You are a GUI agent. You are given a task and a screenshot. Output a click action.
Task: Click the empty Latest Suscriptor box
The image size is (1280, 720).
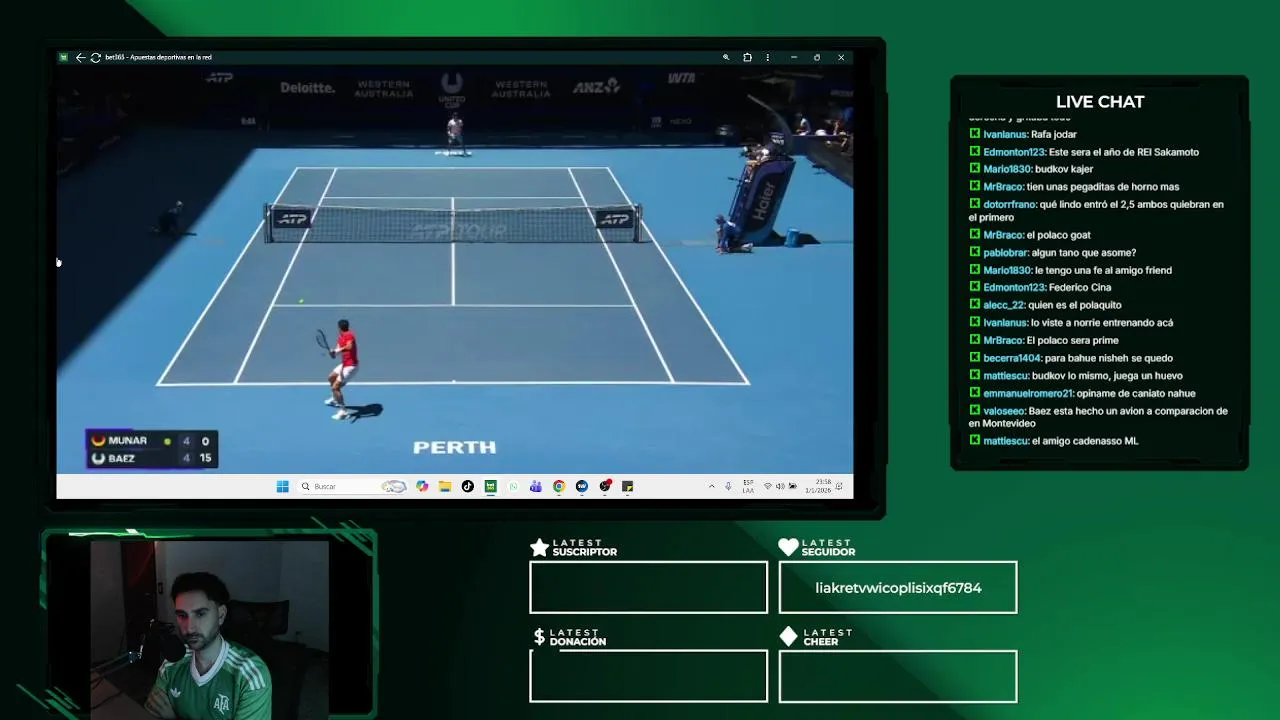pyautogui.click(x=648, y=587)
